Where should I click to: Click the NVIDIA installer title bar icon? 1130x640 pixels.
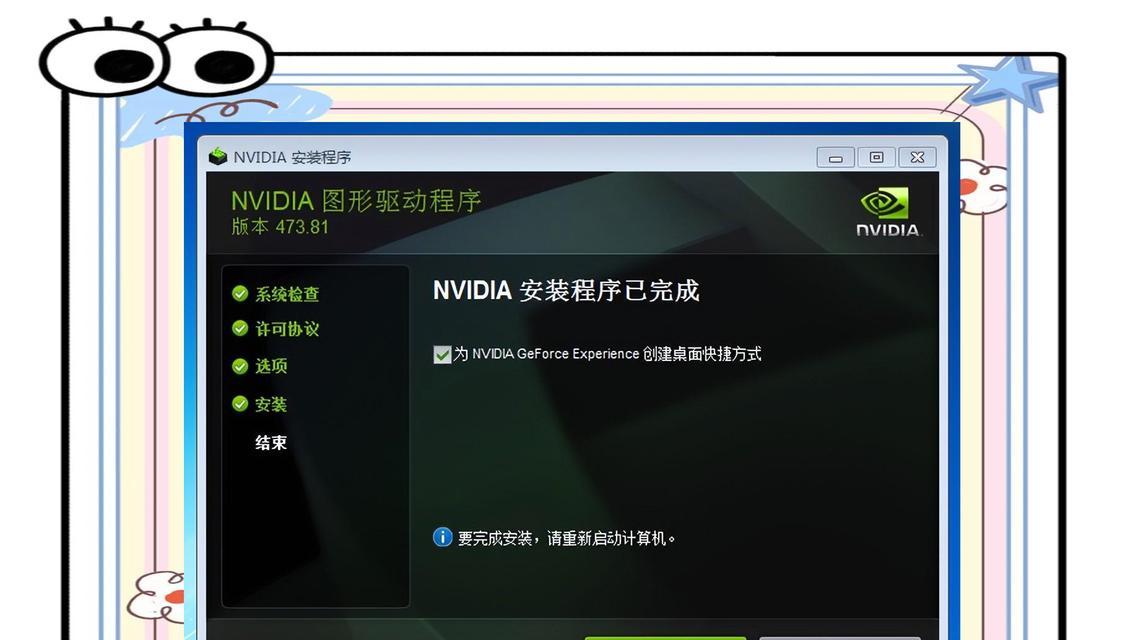[218, 156]
